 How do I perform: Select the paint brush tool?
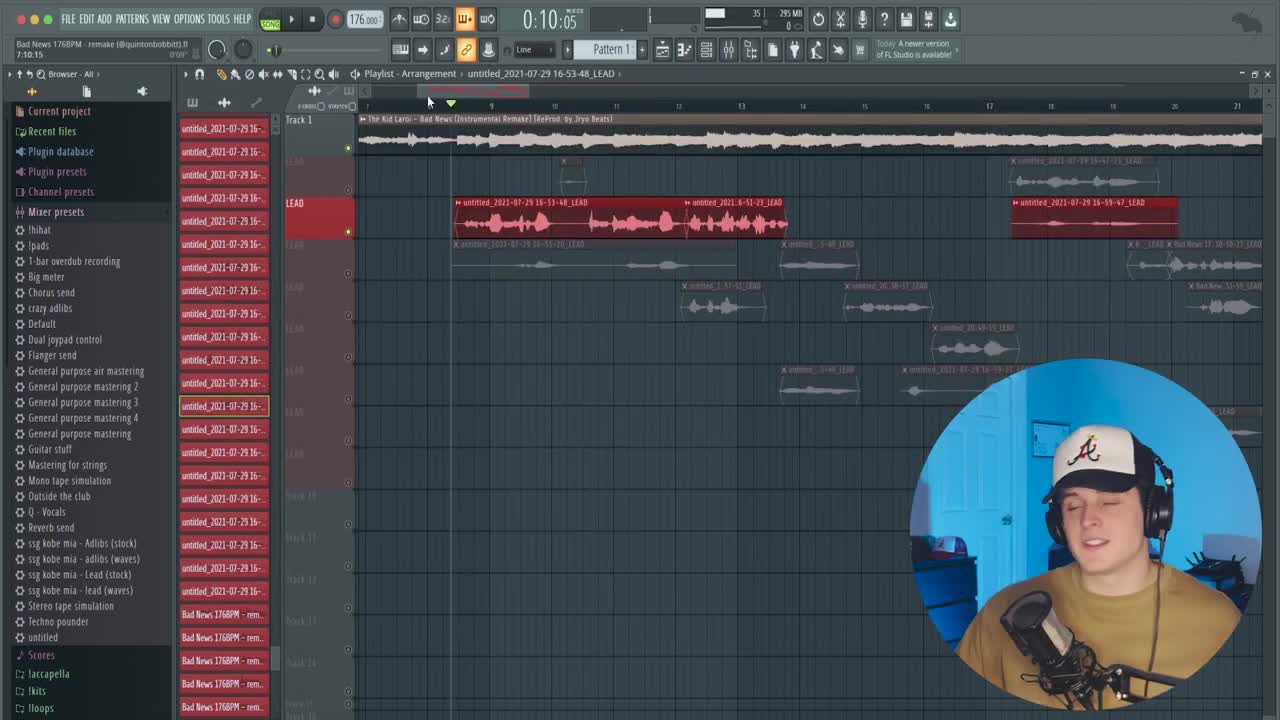point(235,74)
